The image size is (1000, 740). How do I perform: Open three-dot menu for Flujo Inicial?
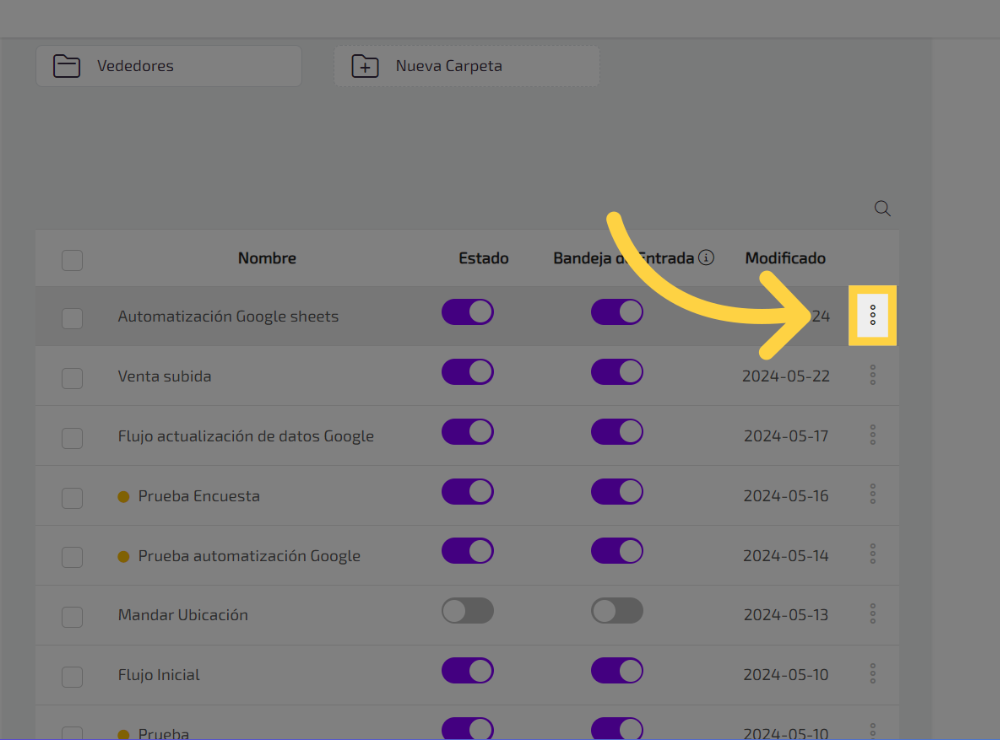point(872,674)
